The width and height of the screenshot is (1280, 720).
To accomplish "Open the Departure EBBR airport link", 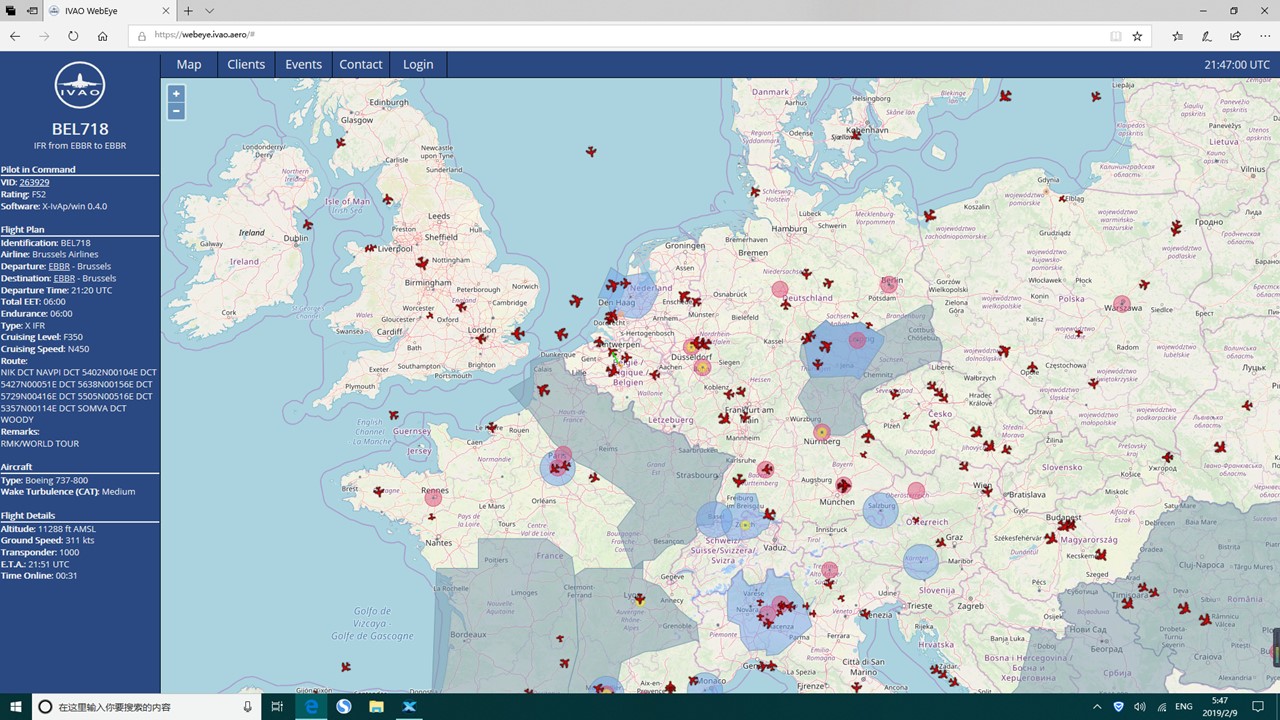I will 61,266.
